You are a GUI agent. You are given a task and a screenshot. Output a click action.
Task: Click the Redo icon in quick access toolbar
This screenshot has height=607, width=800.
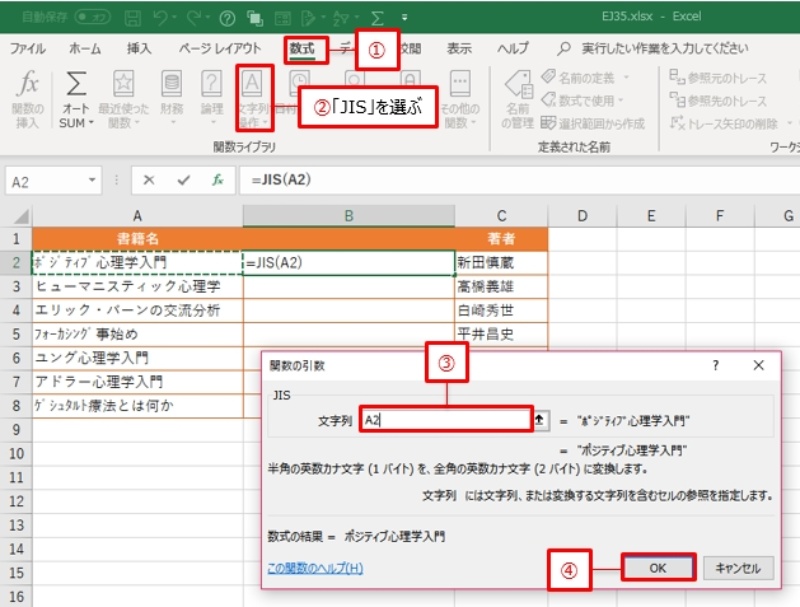(x=193, y=18)
